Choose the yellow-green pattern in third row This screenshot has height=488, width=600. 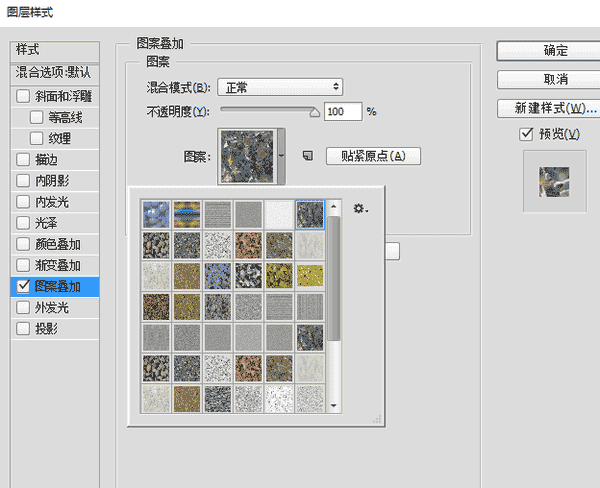[x=311, y=276]
